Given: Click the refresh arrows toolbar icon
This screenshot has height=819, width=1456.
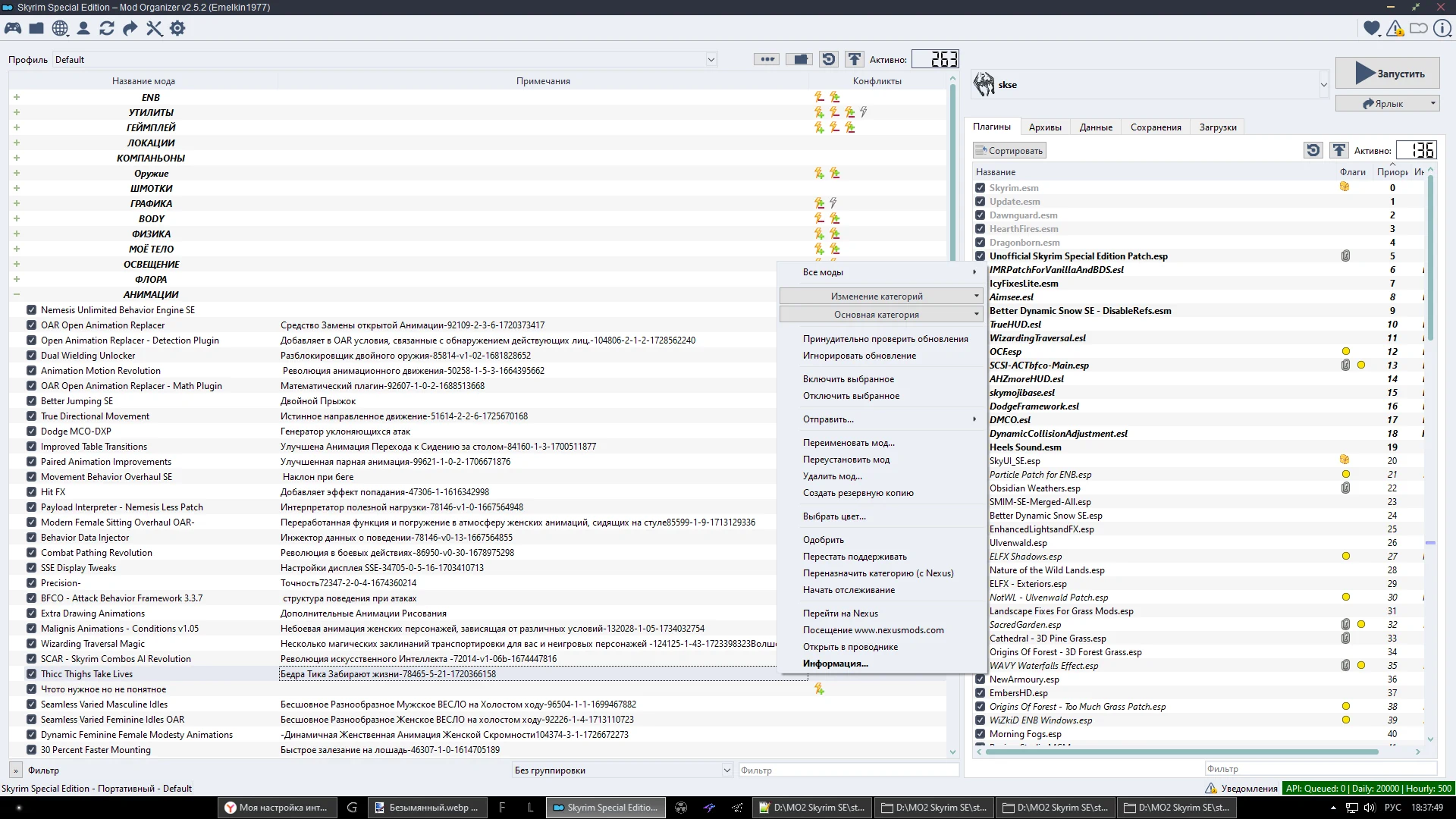Looking at the screenshot, I should coord(107,28).
